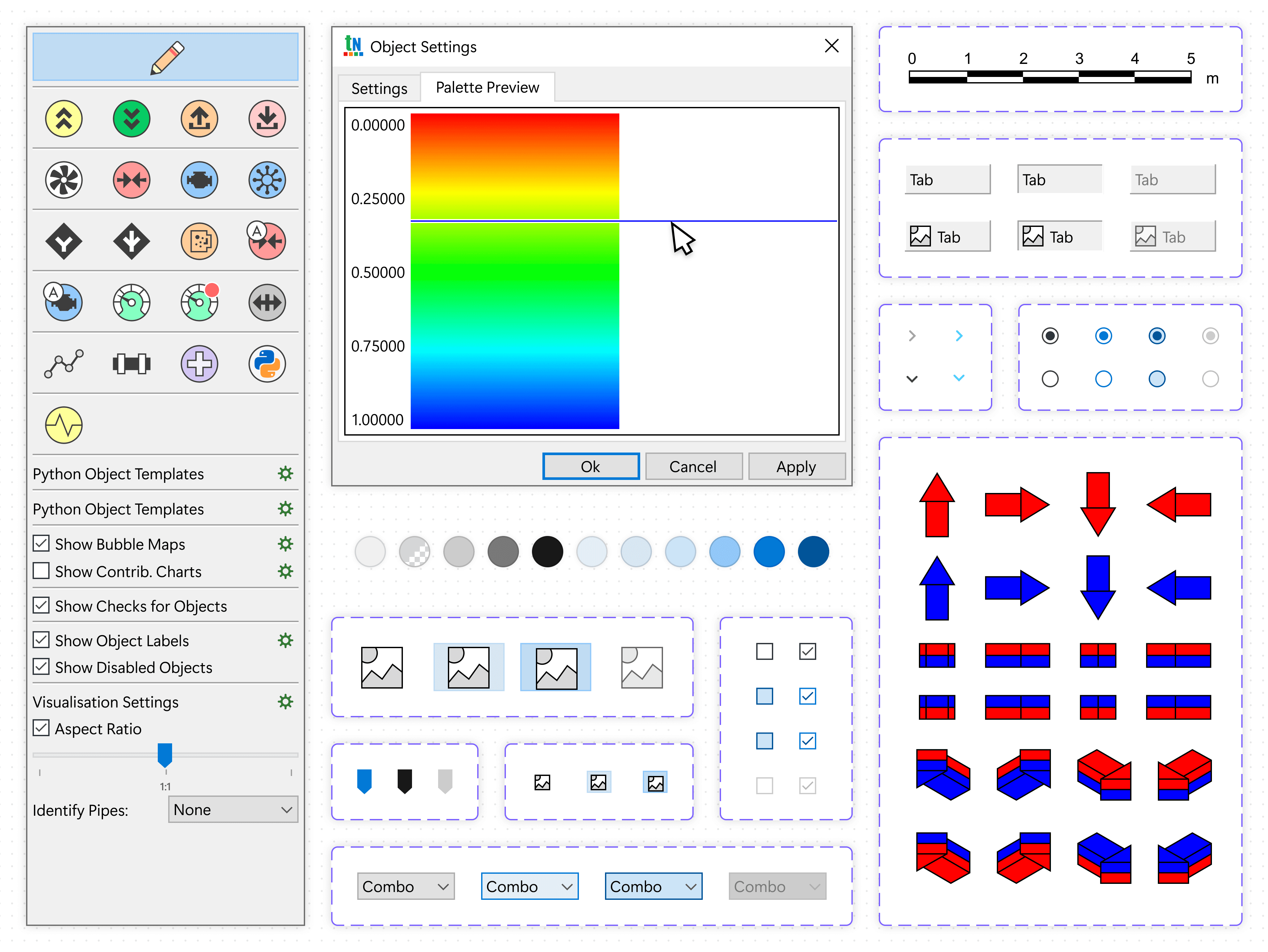Open the Identify Pipes dropdown
The height and width of the screenshot is (952, 1268).
click(233, 809)
